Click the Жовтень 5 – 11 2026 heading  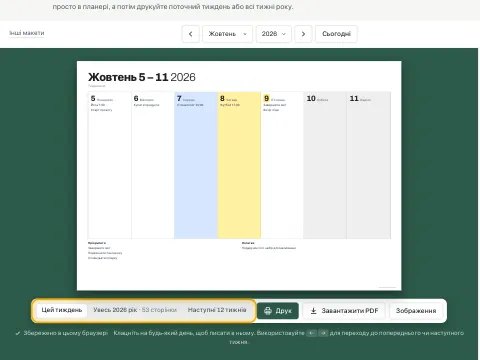pos(142,77)
